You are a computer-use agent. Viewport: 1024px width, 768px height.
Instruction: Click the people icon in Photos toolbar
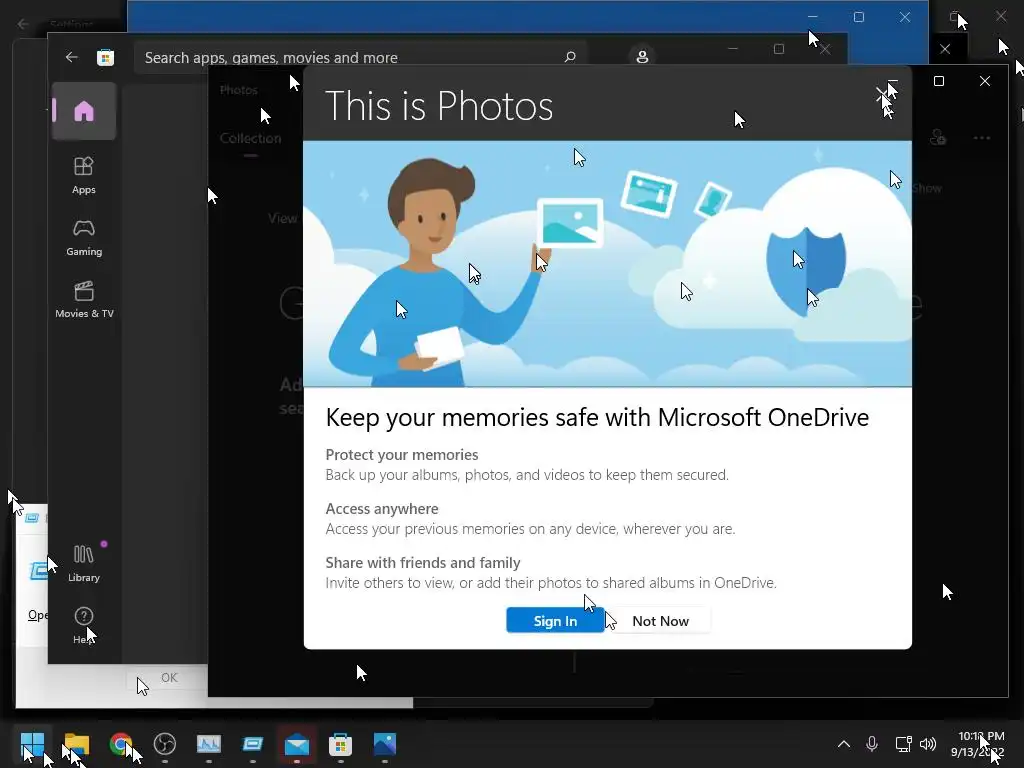[938, 137]
